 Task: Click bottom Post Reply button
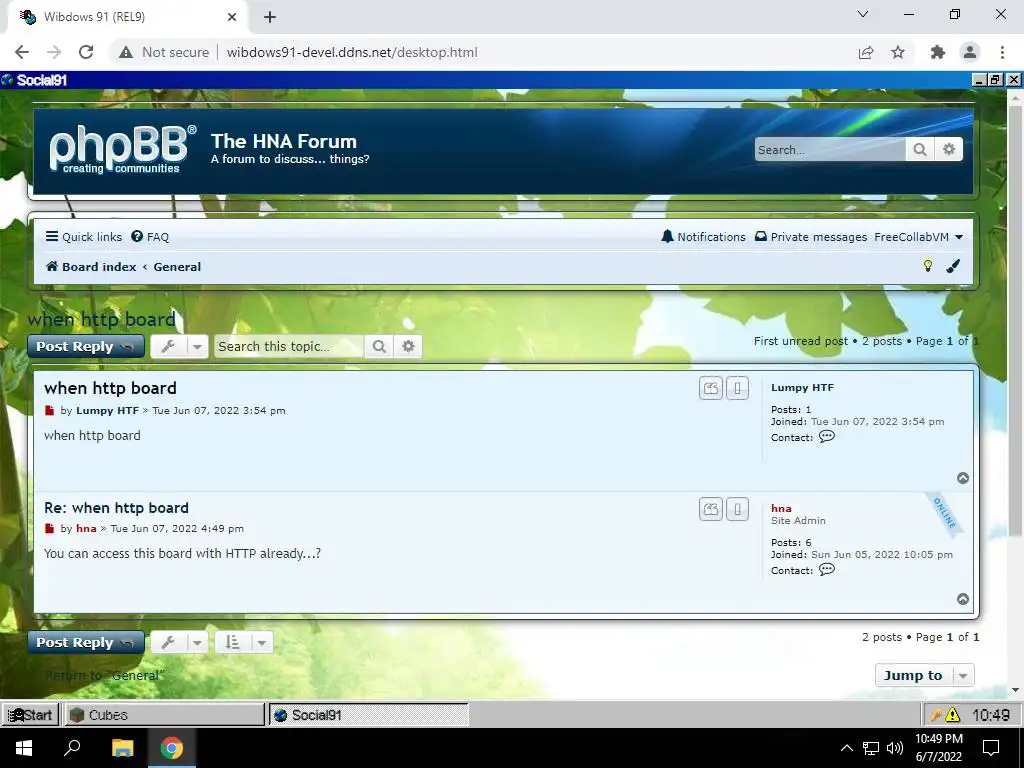86,642
